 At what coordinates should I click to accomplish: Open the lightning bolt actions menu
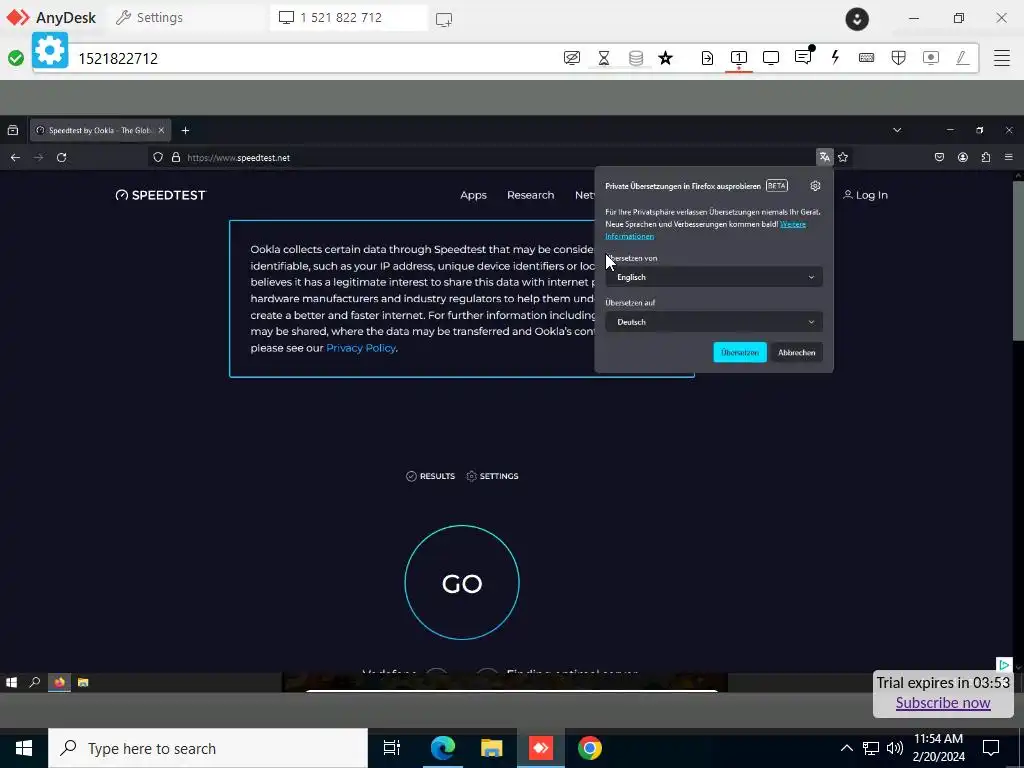pyautogui.click(x=835, y=57)
